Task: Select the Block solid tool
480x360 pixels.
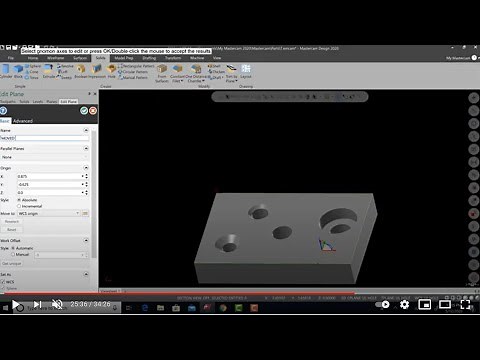Action: [x=18, y=72]
